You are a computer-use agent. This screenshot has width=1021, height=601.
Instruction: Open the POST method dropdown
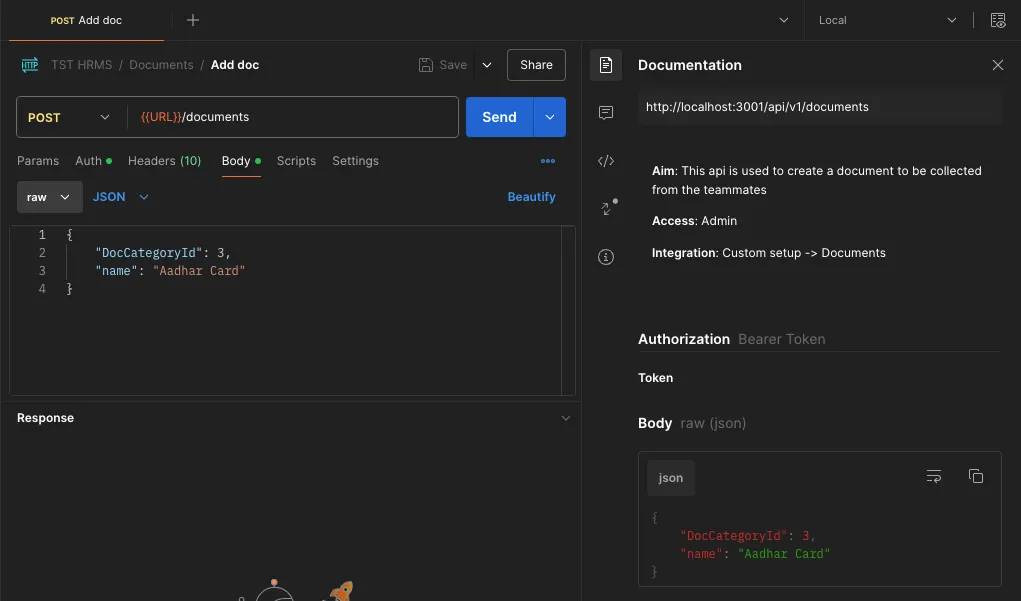(68, 117)
